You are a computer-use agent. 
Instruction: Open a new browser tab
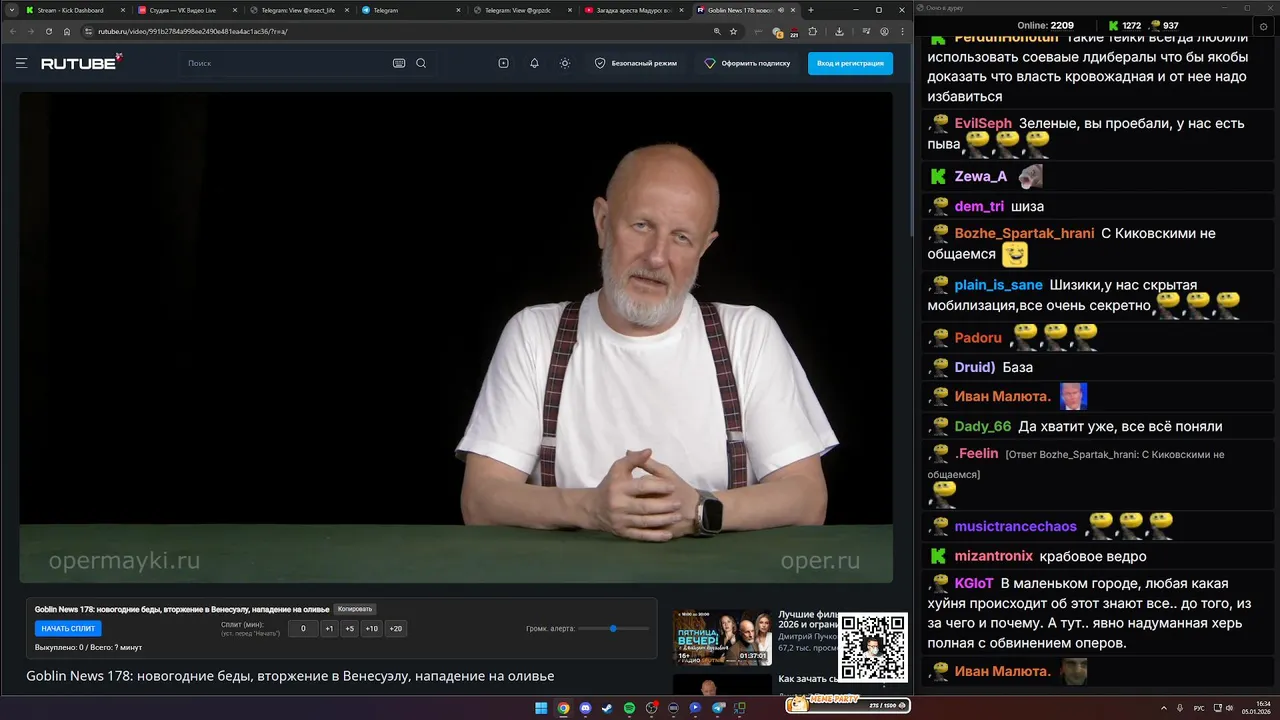click(x=811, y=10)
